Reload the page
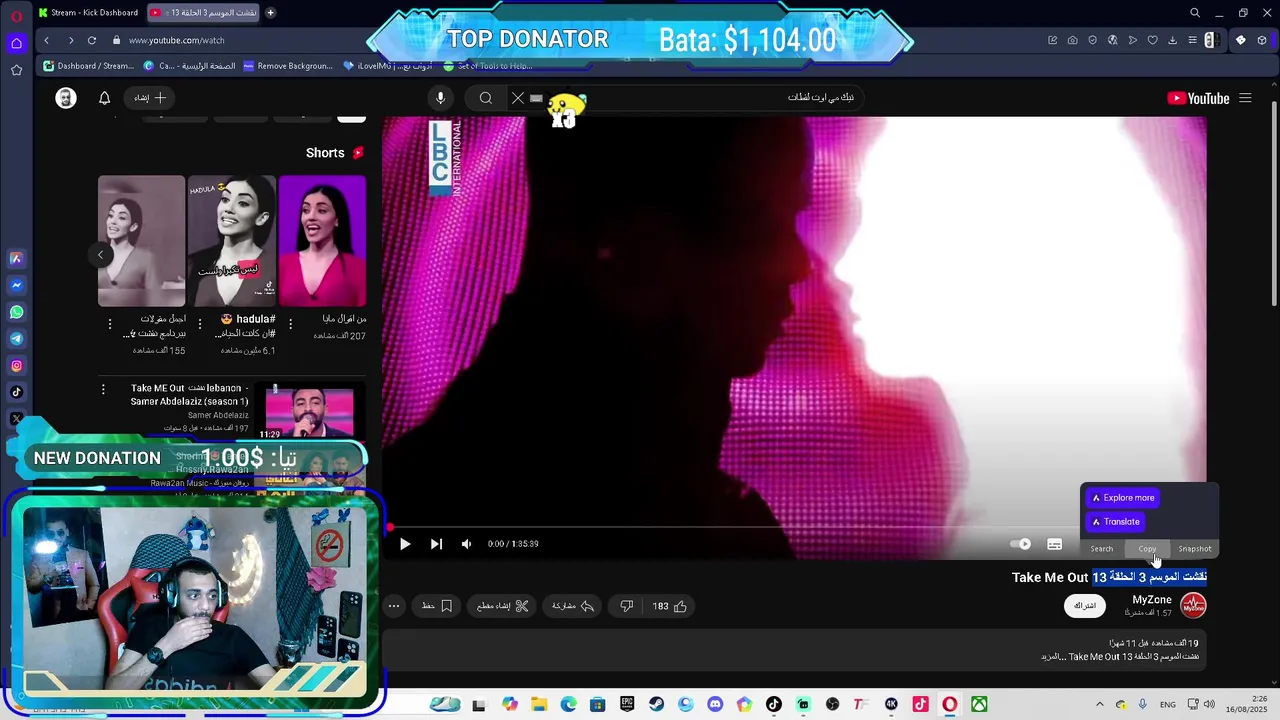This screenshot has width=1280, height=720. point(92,40)
